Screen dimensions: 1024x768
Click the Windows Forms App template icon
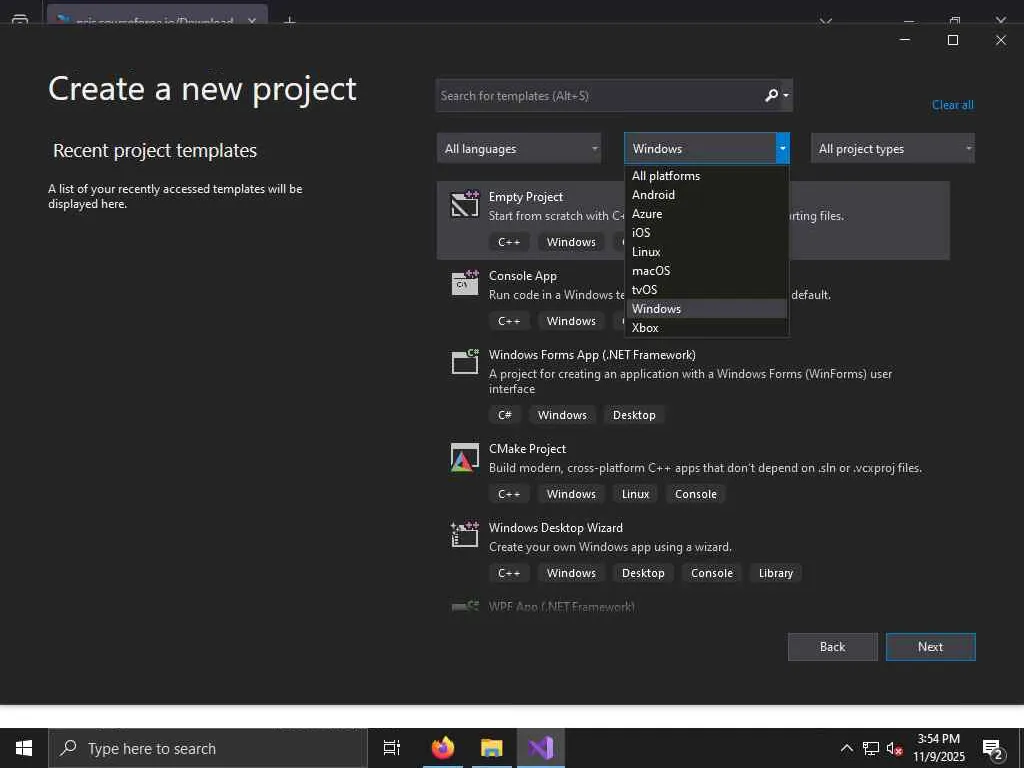coord(465,362)
